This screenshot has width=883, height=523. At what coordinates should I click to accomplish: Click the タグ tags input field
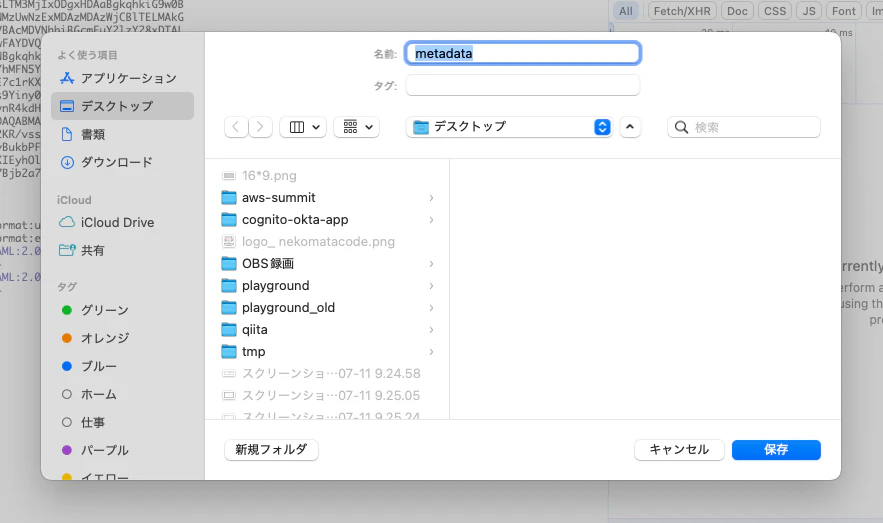pyautogui.click(x=523, y=85)
